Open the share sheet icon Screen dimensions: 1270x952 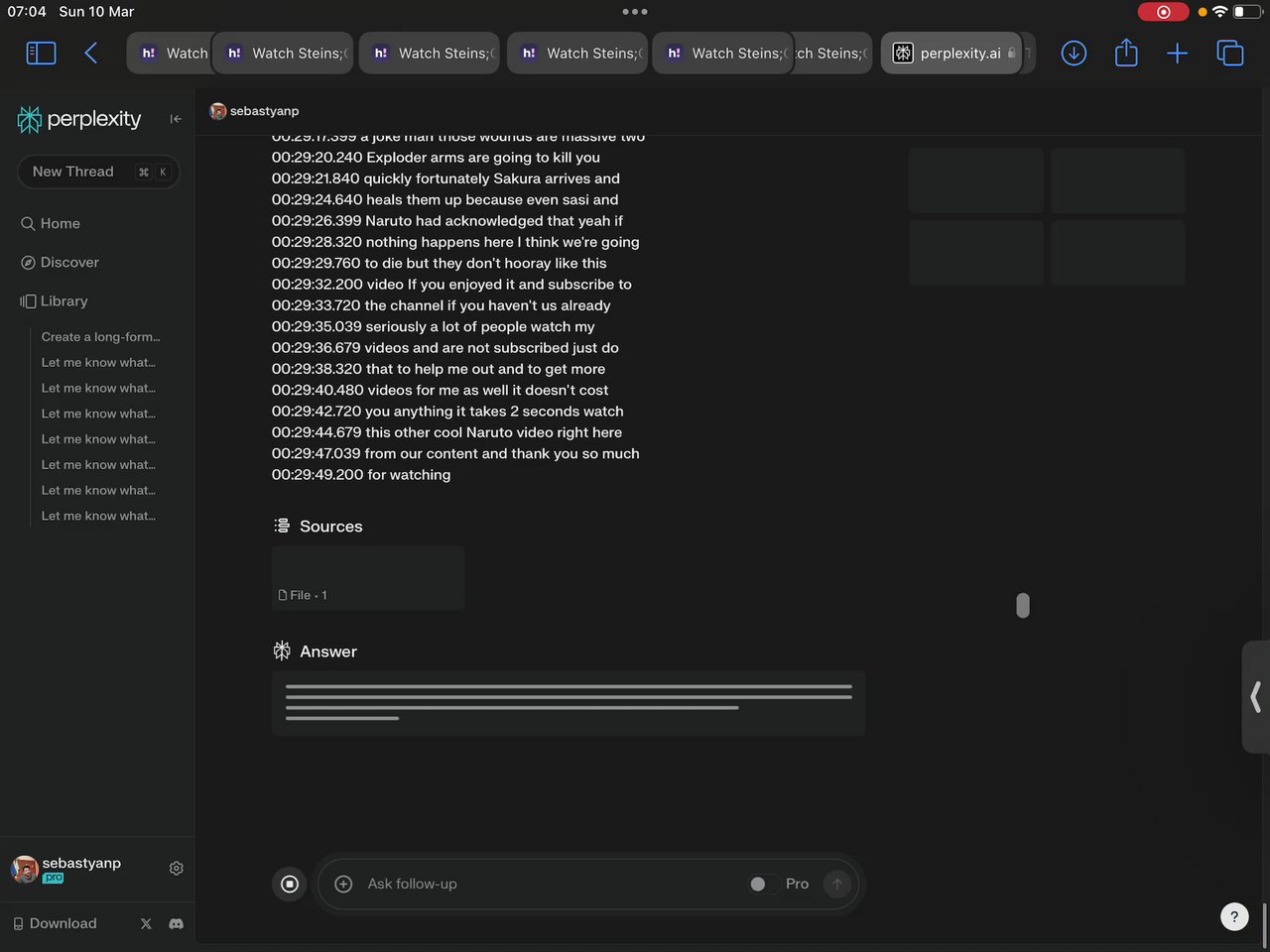[x=1126, y=52]
